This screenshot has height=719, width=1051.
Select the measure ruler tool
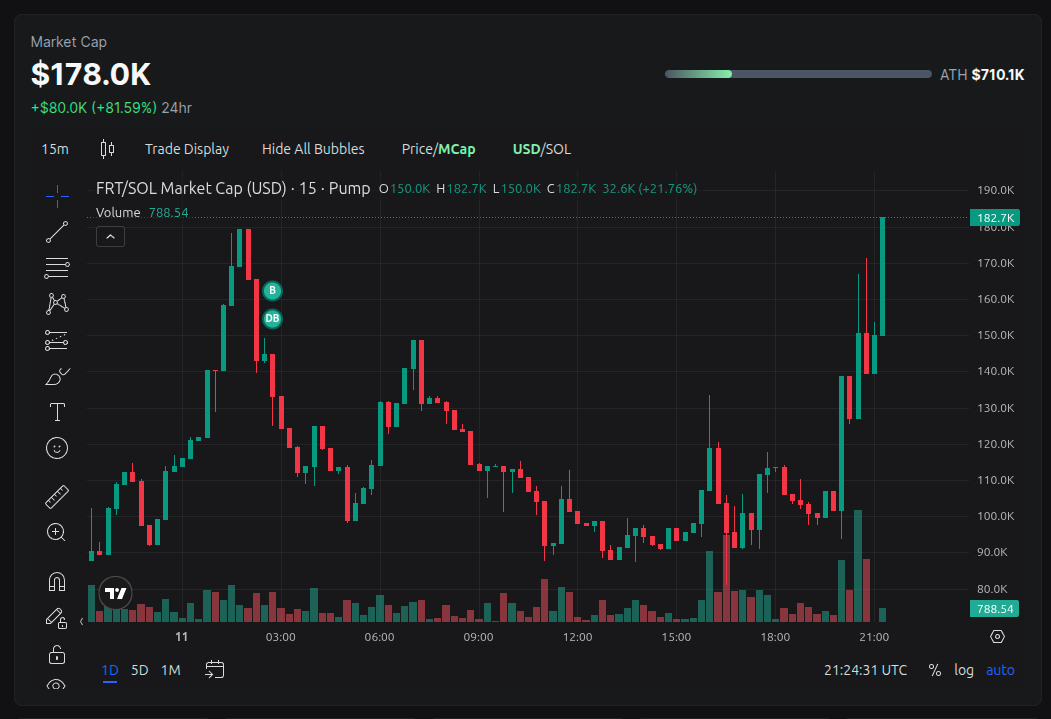tap(56, 495)
